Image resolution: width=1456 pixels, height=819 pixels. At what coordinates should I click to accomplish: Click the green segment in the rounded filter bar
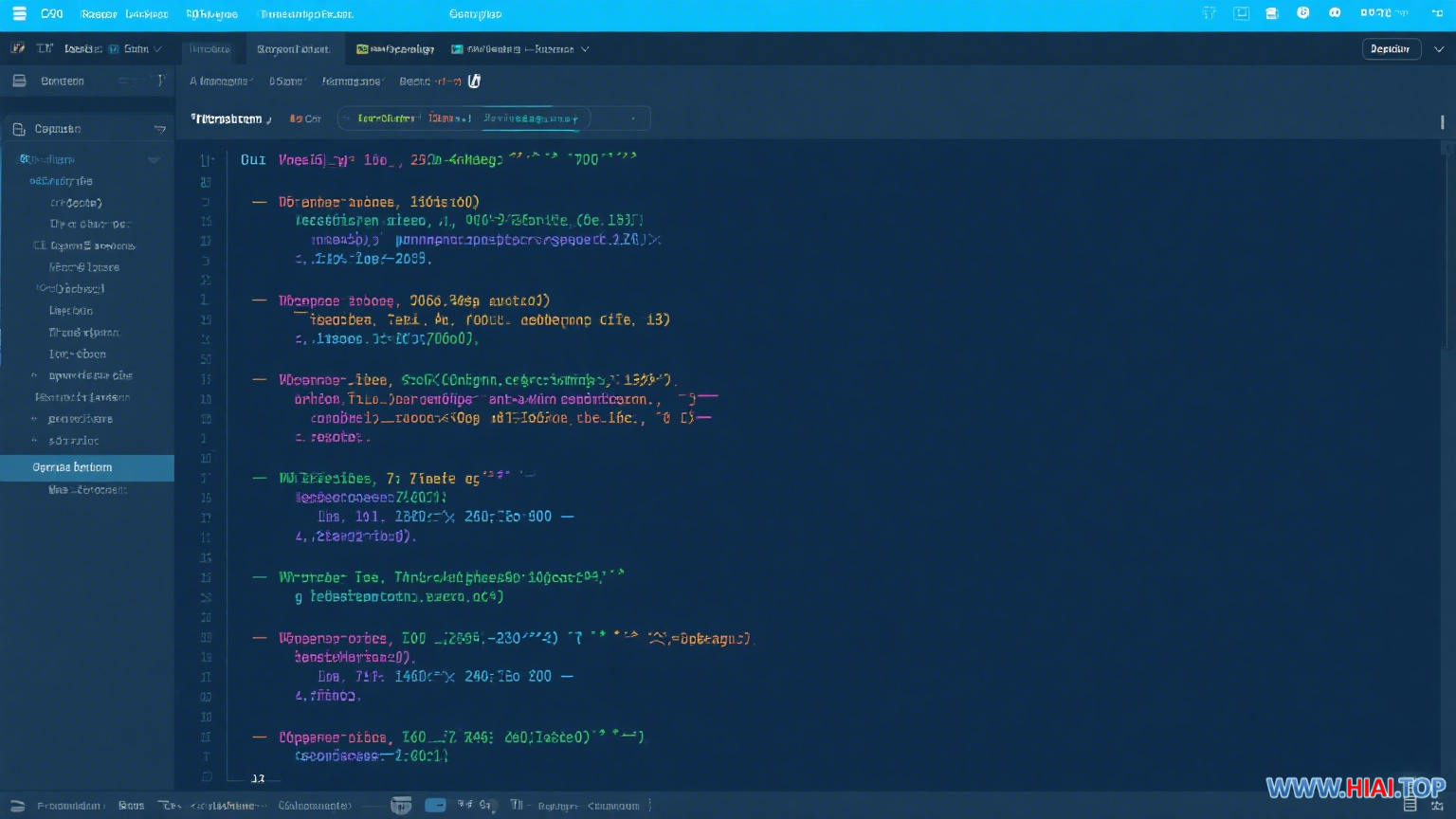pyautogui.click(x=386, y=118)
